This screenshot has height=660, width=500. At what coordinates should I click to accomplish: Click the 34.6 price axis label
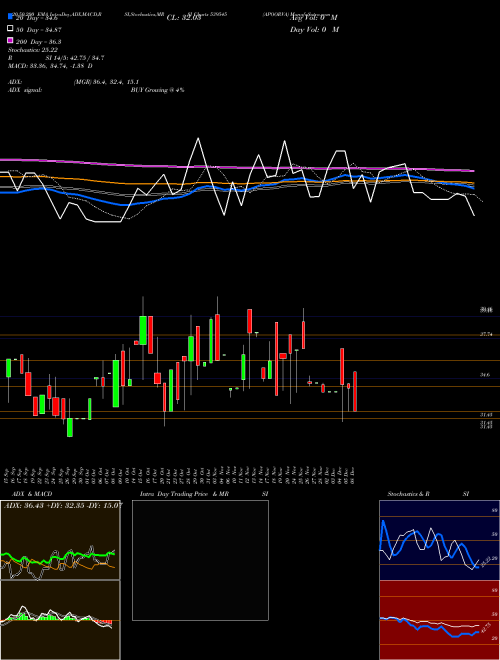[x=485, y=375]
